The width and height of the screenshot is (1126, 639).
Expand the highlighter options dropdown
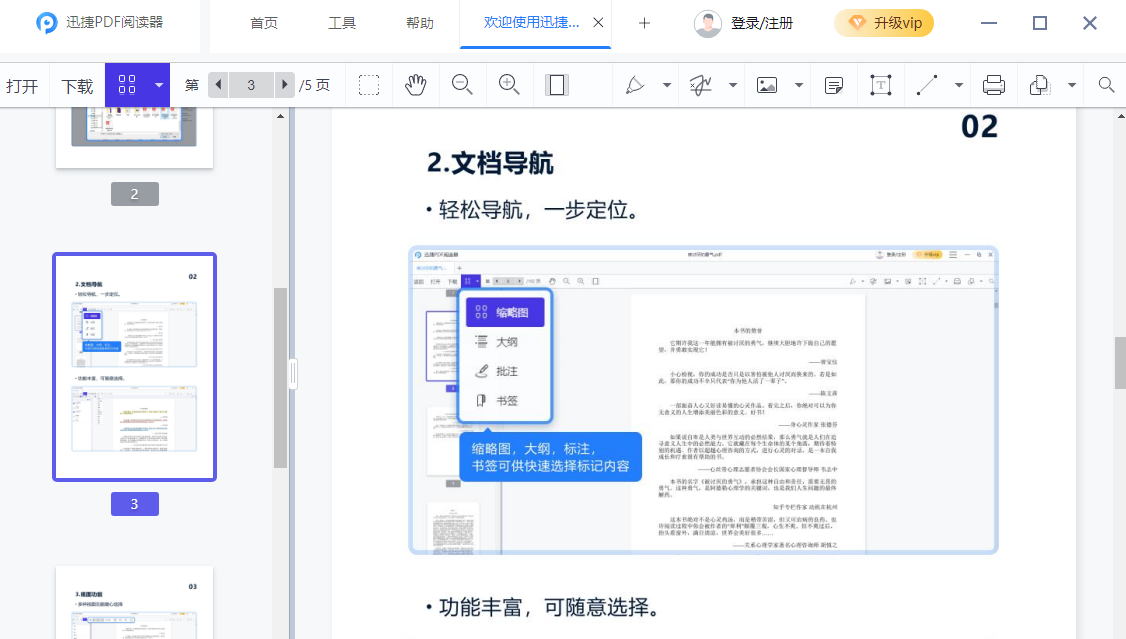[x=666, y=85]
